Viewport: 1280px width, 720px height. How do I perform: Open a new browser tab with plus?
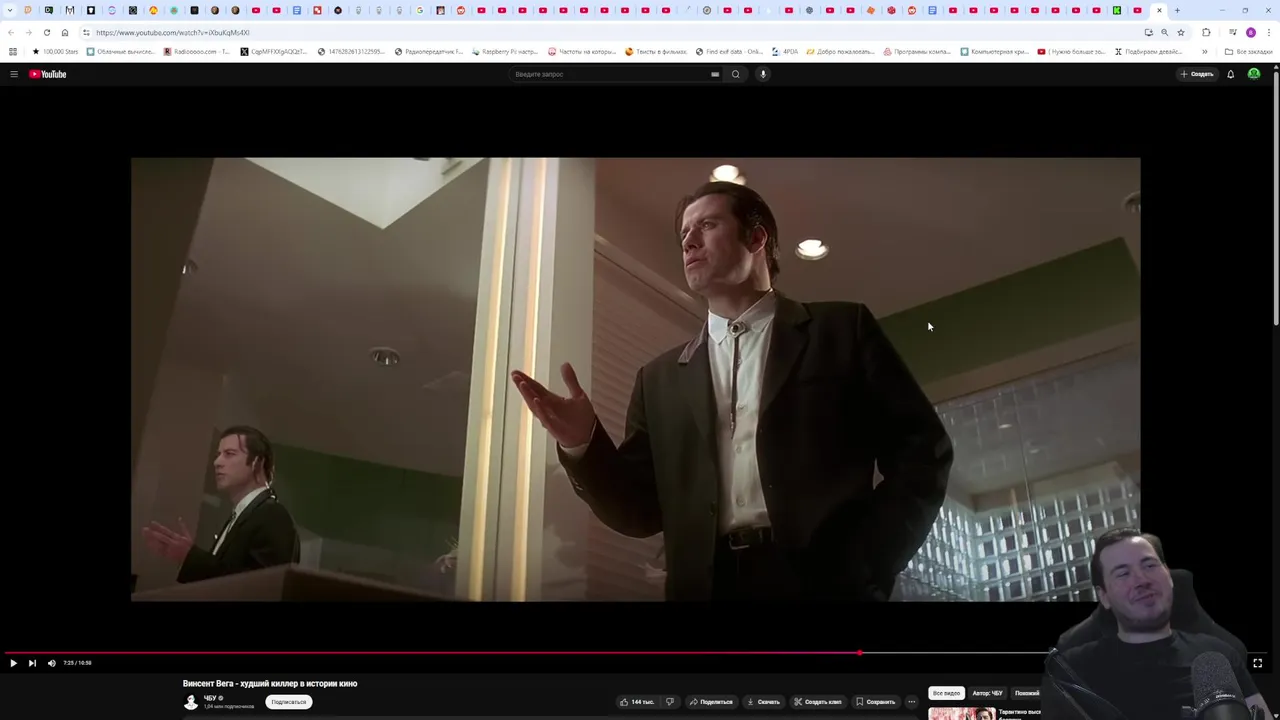click(x=1177, y=10)
